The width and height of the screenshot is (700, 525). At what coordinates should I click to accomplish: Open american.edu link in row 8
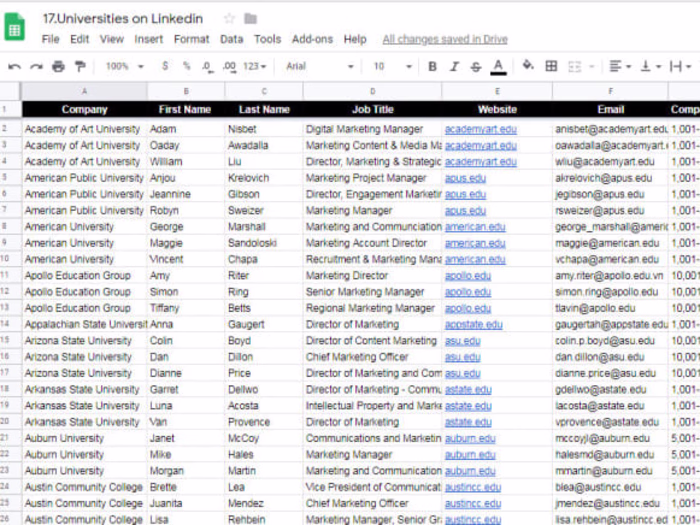tap(475, 227)
